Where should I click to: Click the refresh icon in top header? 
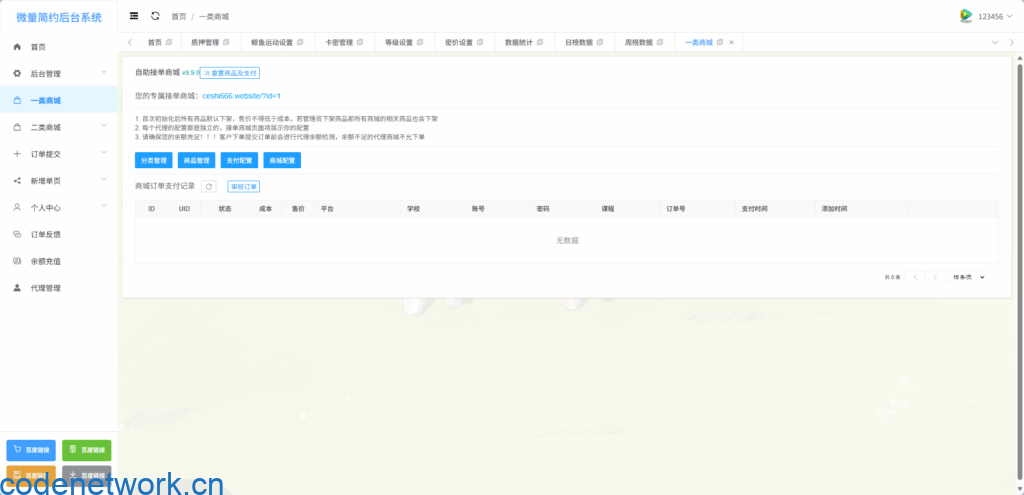pos(155,16)
